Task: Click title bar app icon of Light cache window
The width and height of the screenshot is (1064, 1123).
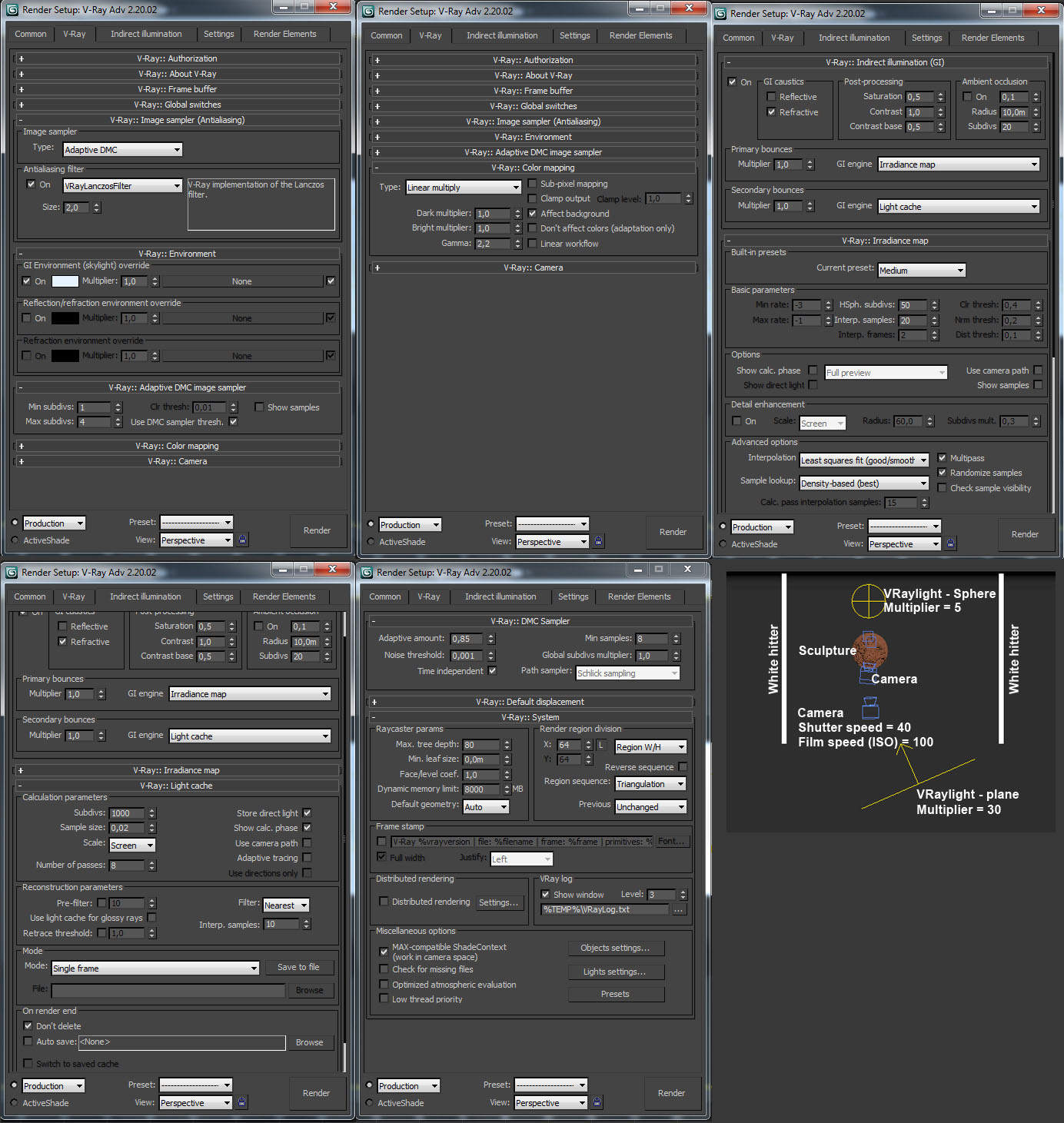Action: [12, 572]
